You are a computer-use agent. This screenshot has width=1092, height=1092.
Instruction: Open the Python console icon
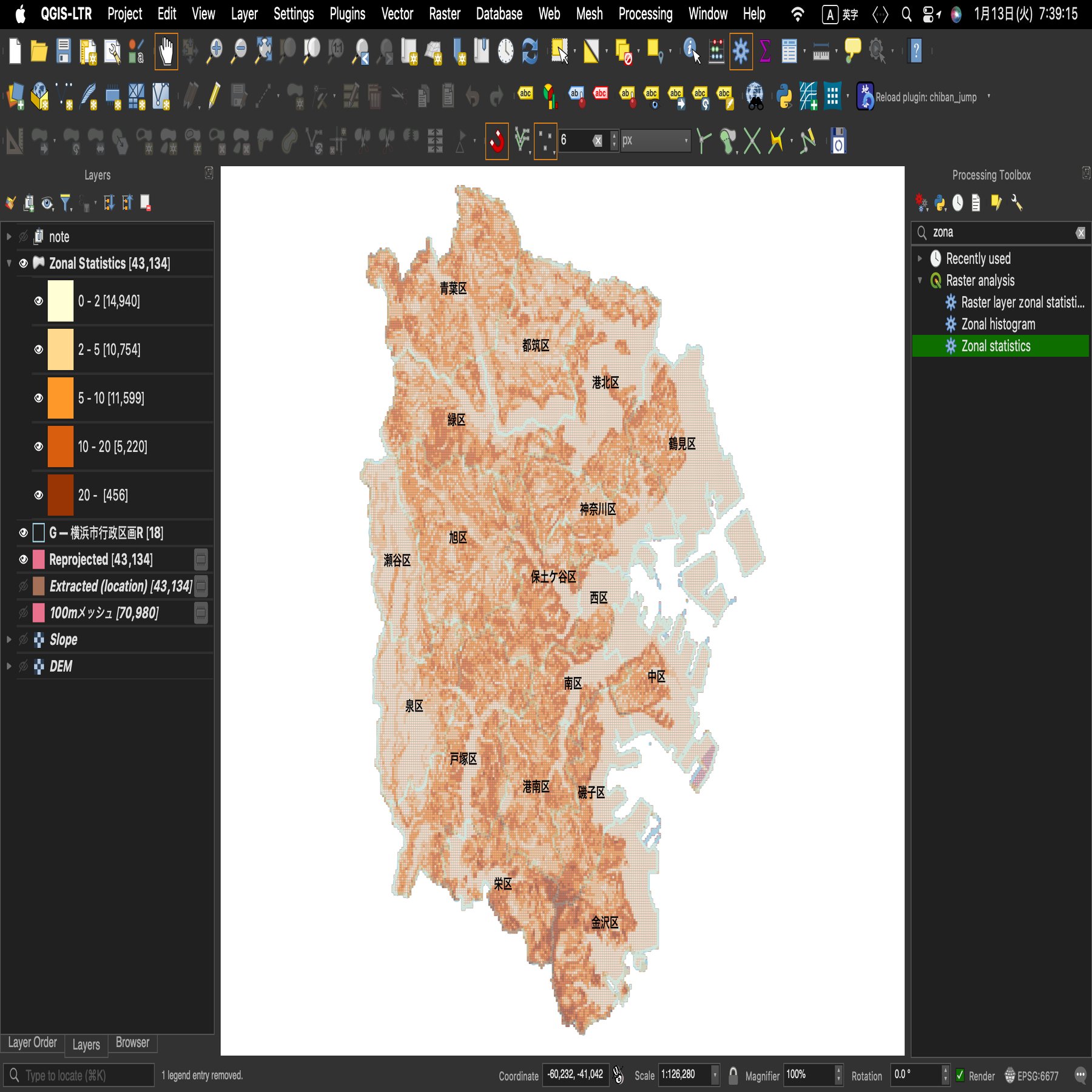(784, 96)
